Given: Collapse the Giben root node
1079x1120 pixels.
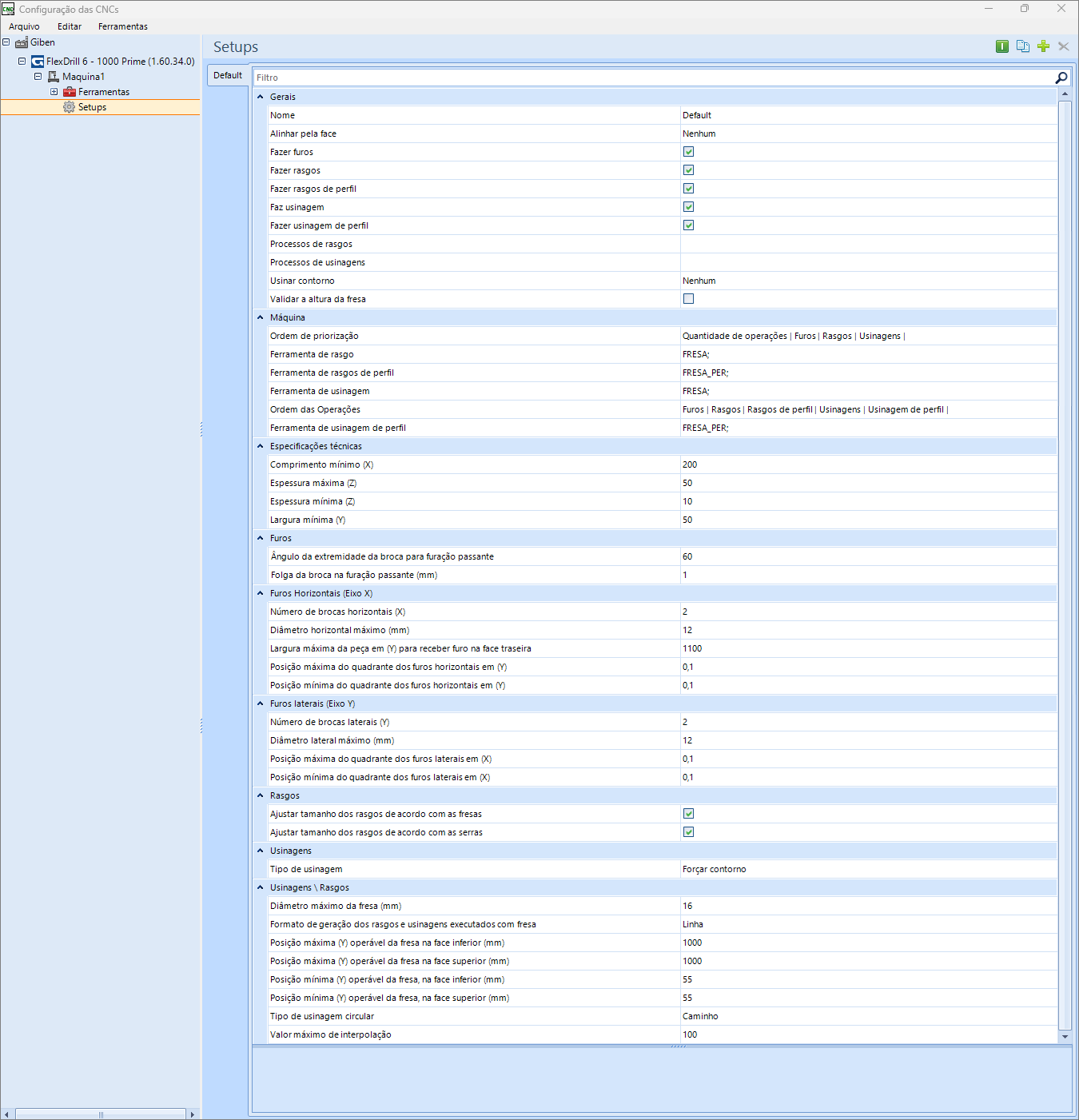Looking at the screenshot, I should [x=6, y=42].
